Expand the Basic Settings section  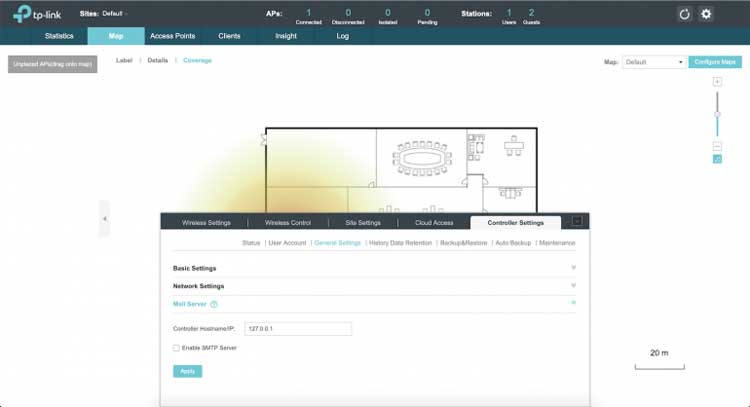(x=573, y=268)
